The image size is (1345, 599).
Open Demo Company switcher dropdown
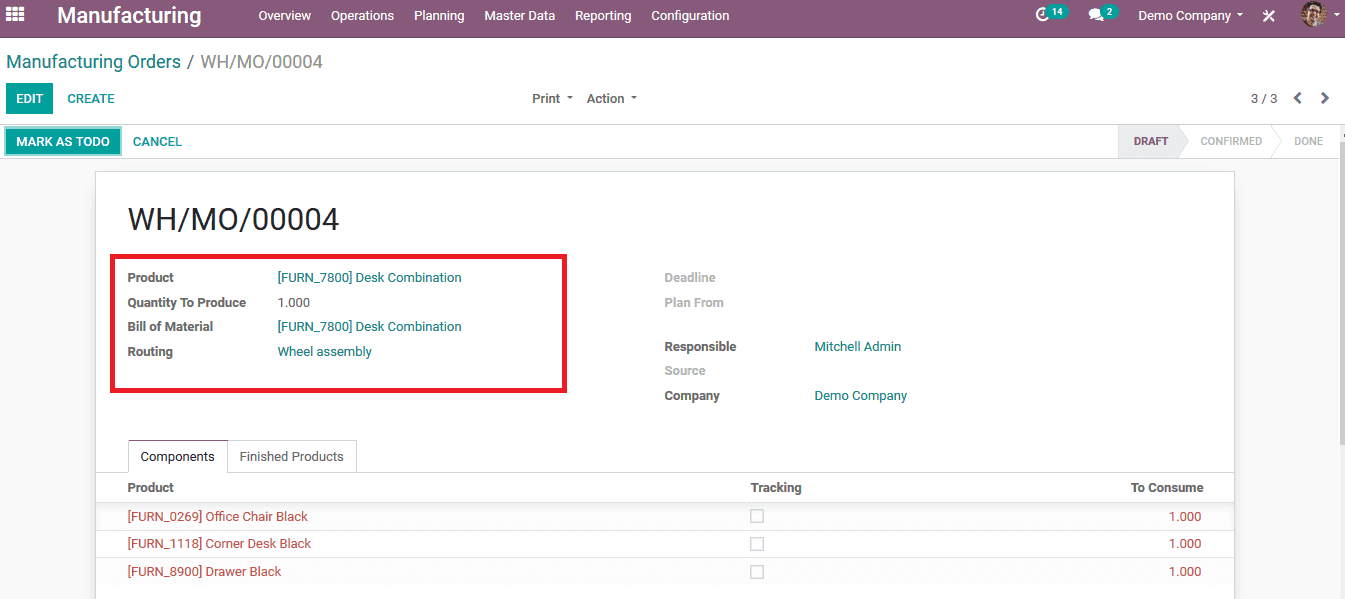(1190, 16)
